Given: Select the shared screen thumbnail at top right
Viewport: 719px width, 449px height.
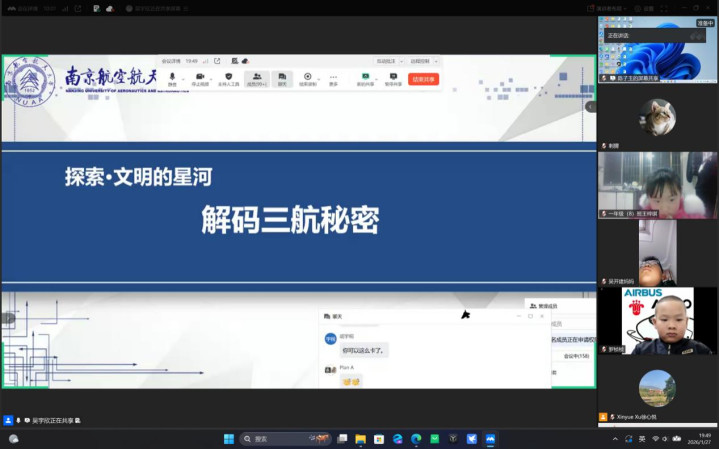Looking at the screenshot, I should 657,50.
